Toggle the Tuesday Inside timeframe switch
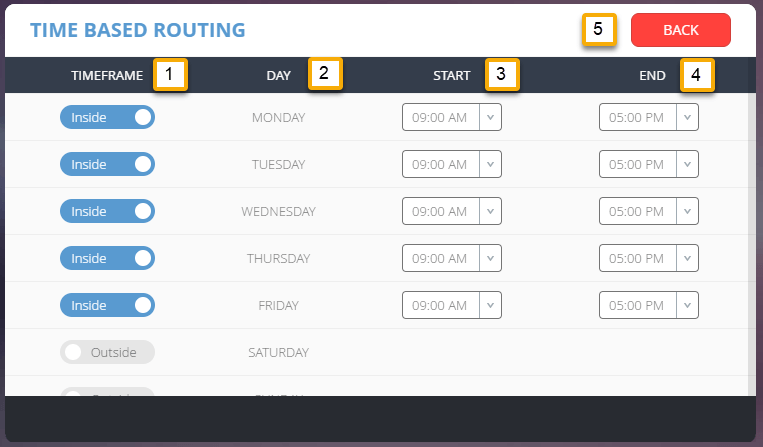Viewport: 763px width, 447px height. tap(107, 164)
